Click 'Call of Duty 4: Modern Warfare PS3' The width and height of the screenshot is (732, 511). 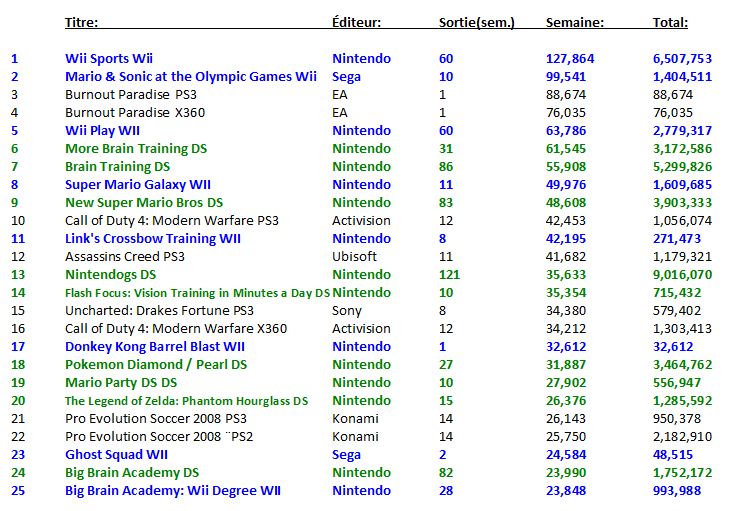coord(172,221)
